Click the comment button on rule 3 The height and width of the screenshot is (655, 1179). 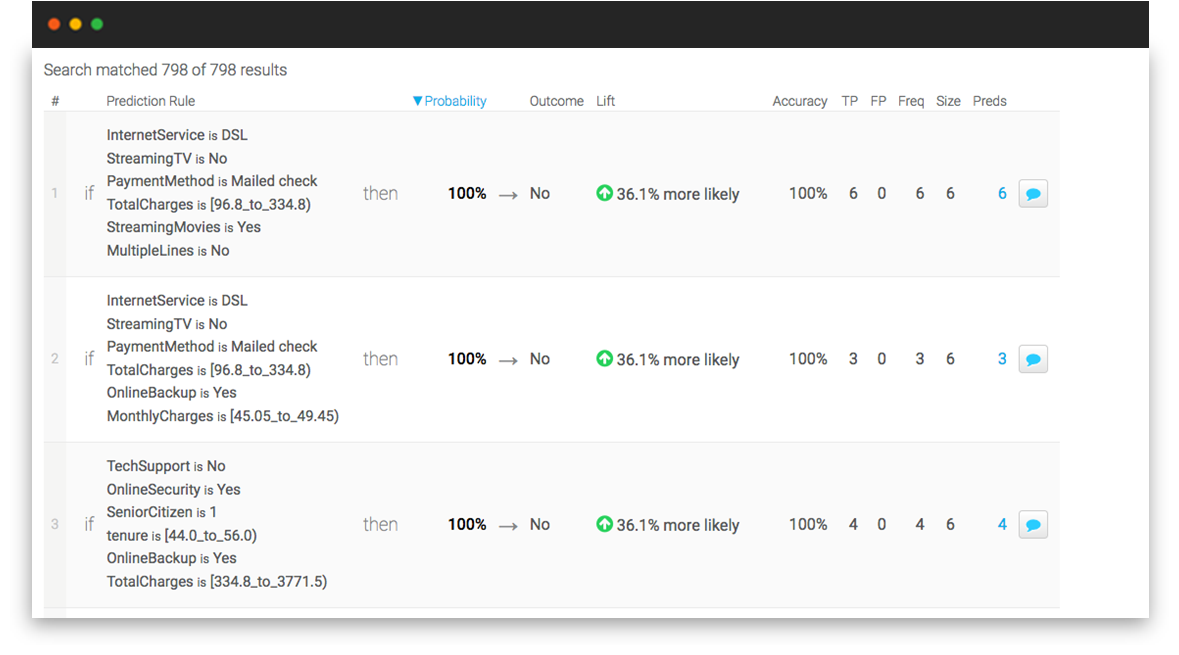tap(1033, 525)
